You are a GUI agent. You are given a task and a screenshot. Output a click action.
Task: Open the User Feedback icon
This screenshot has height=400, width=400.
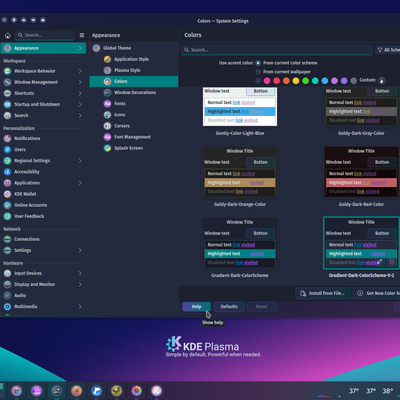tap(7, 216)
